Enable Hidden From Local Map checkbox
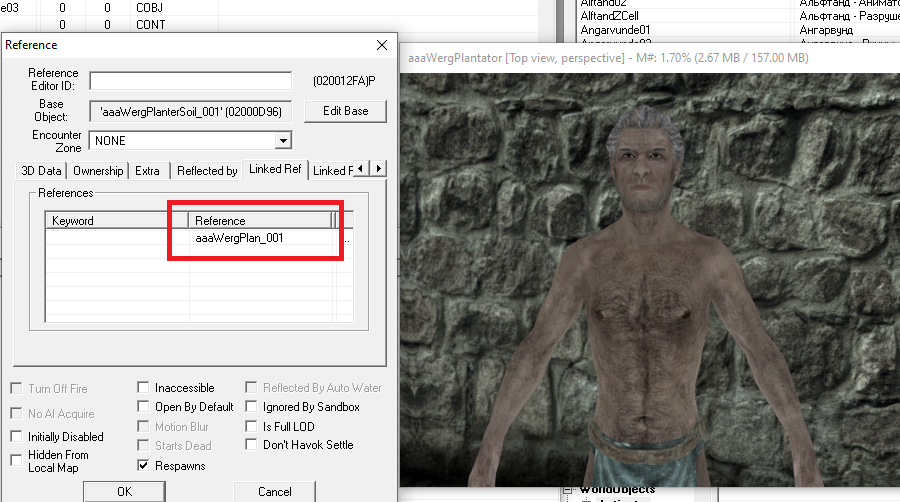This screenshot has height=502, width=900. 17,461
